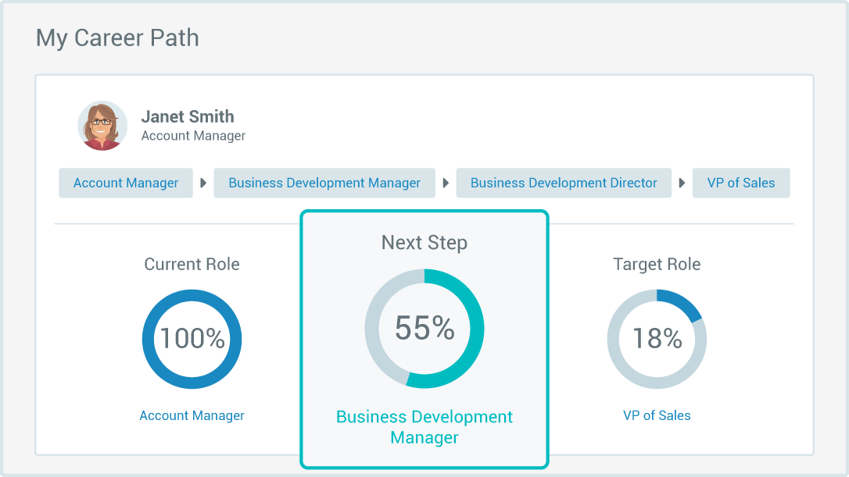Click the Current Role heading
849x477 pixels.
pyautogui.click(x=192, y=264)
